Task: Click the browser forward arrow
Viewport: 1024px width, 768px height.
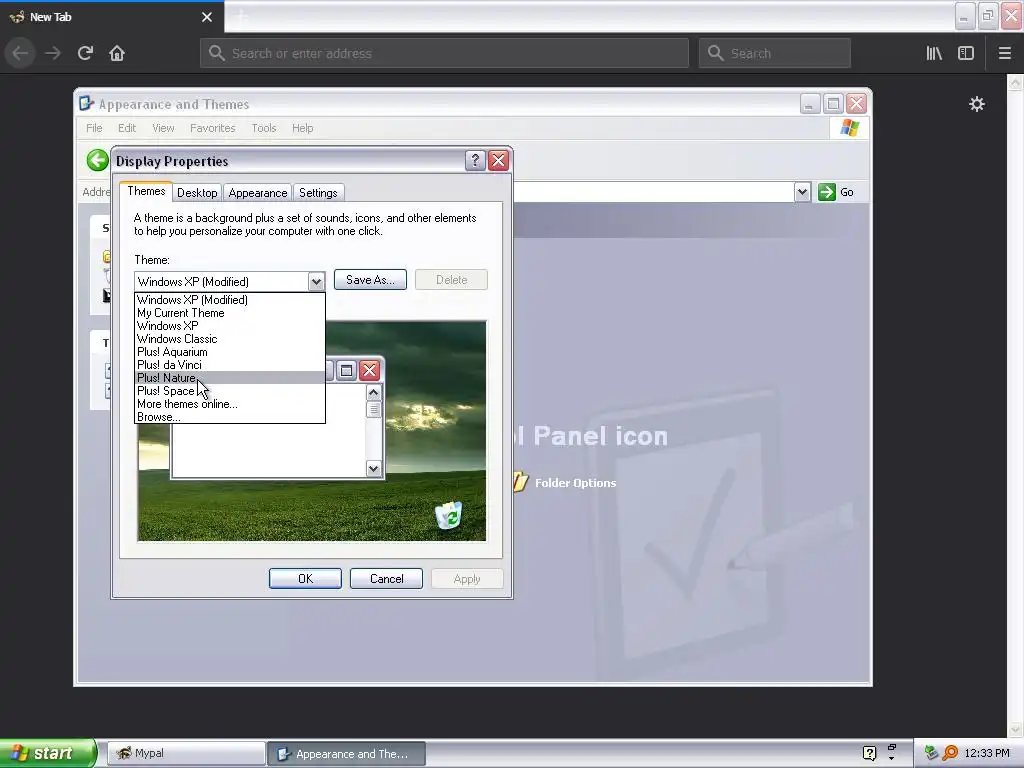Action: [x=53, y=53]
